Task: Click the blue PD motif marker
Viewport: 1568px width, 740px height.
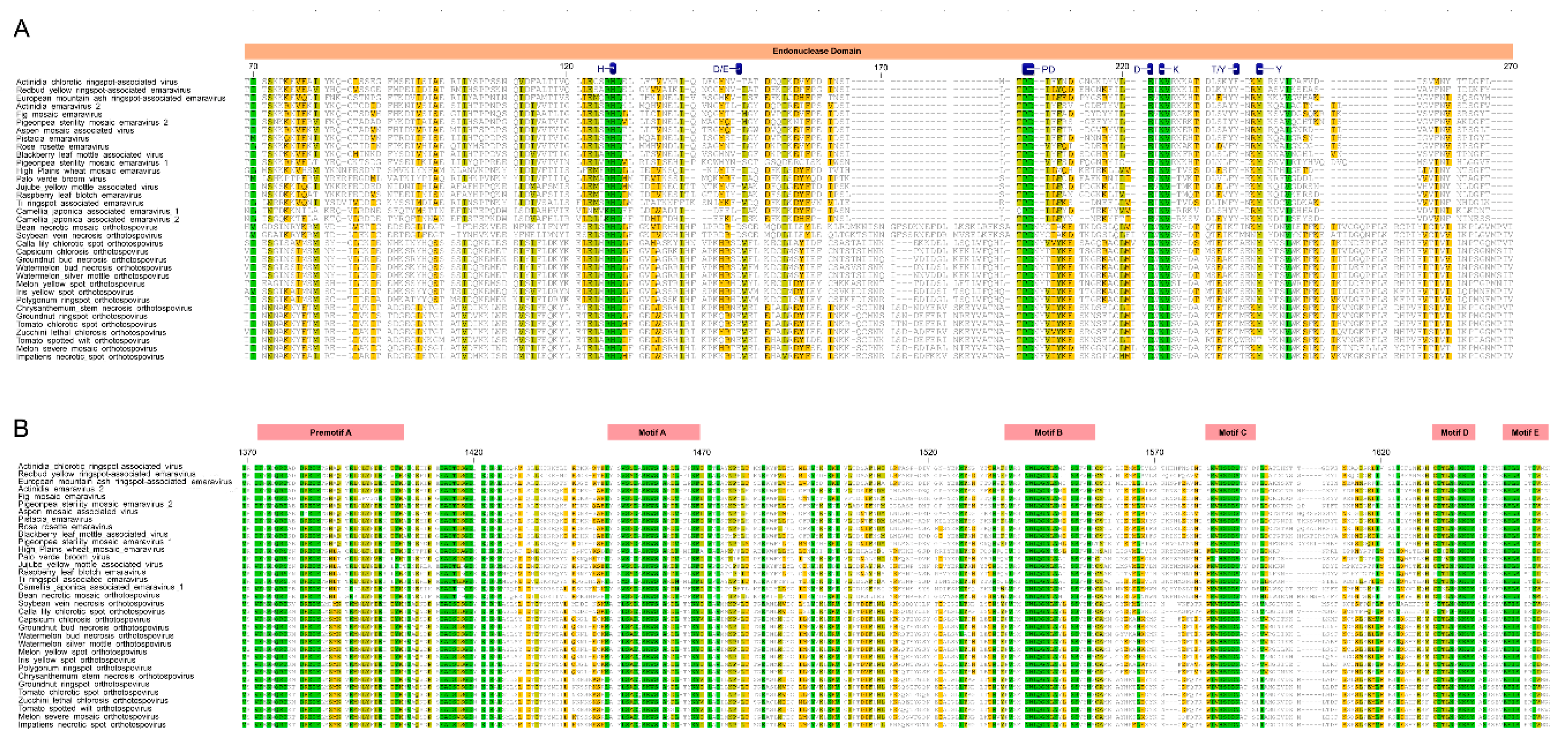Action: [x=1028, y=69]
